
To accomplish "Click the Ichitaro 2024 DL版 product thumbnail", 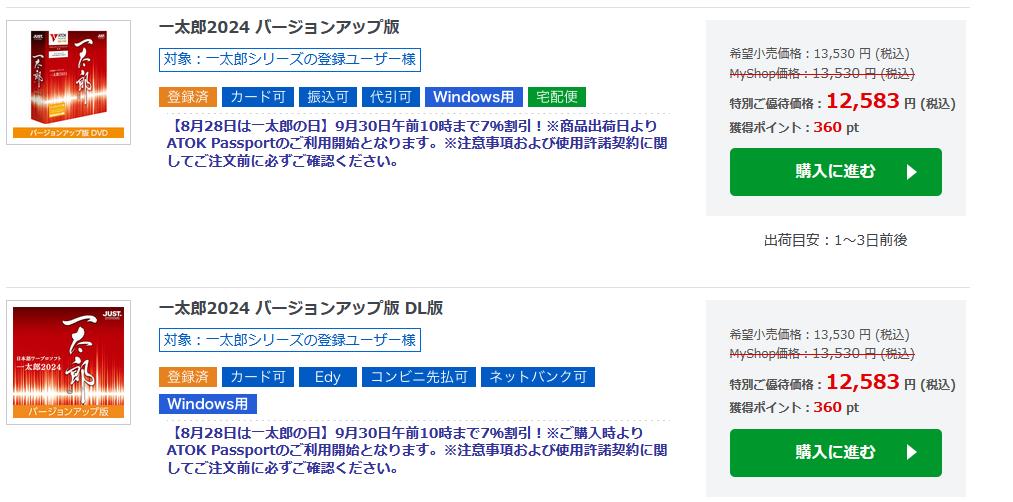I will coord(68,362).
